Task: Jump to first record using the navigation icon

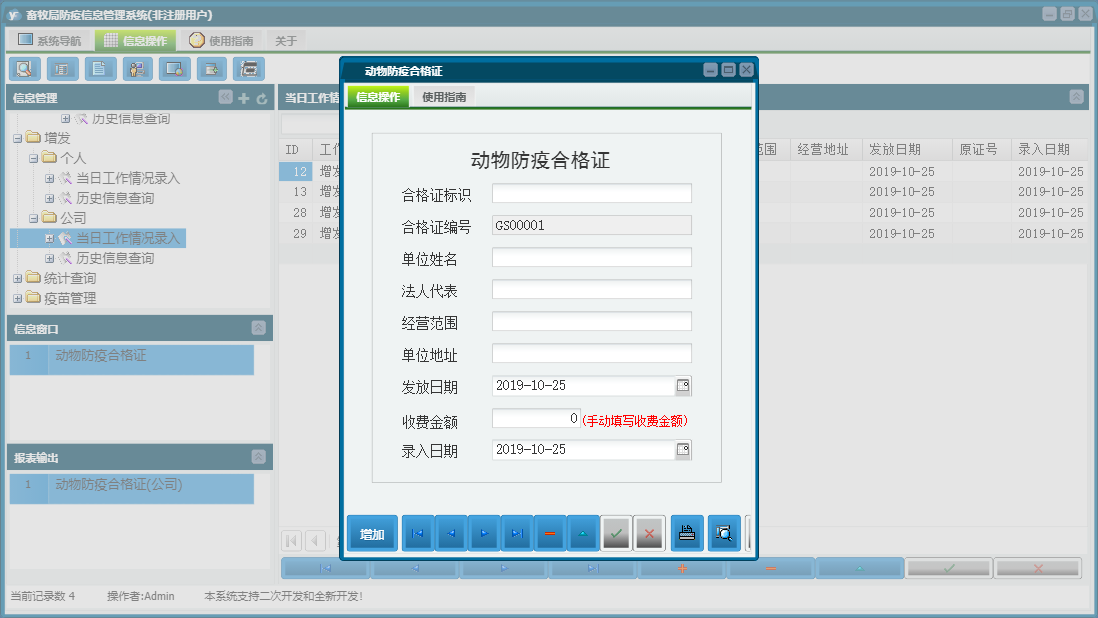Action: pos(417,533)
